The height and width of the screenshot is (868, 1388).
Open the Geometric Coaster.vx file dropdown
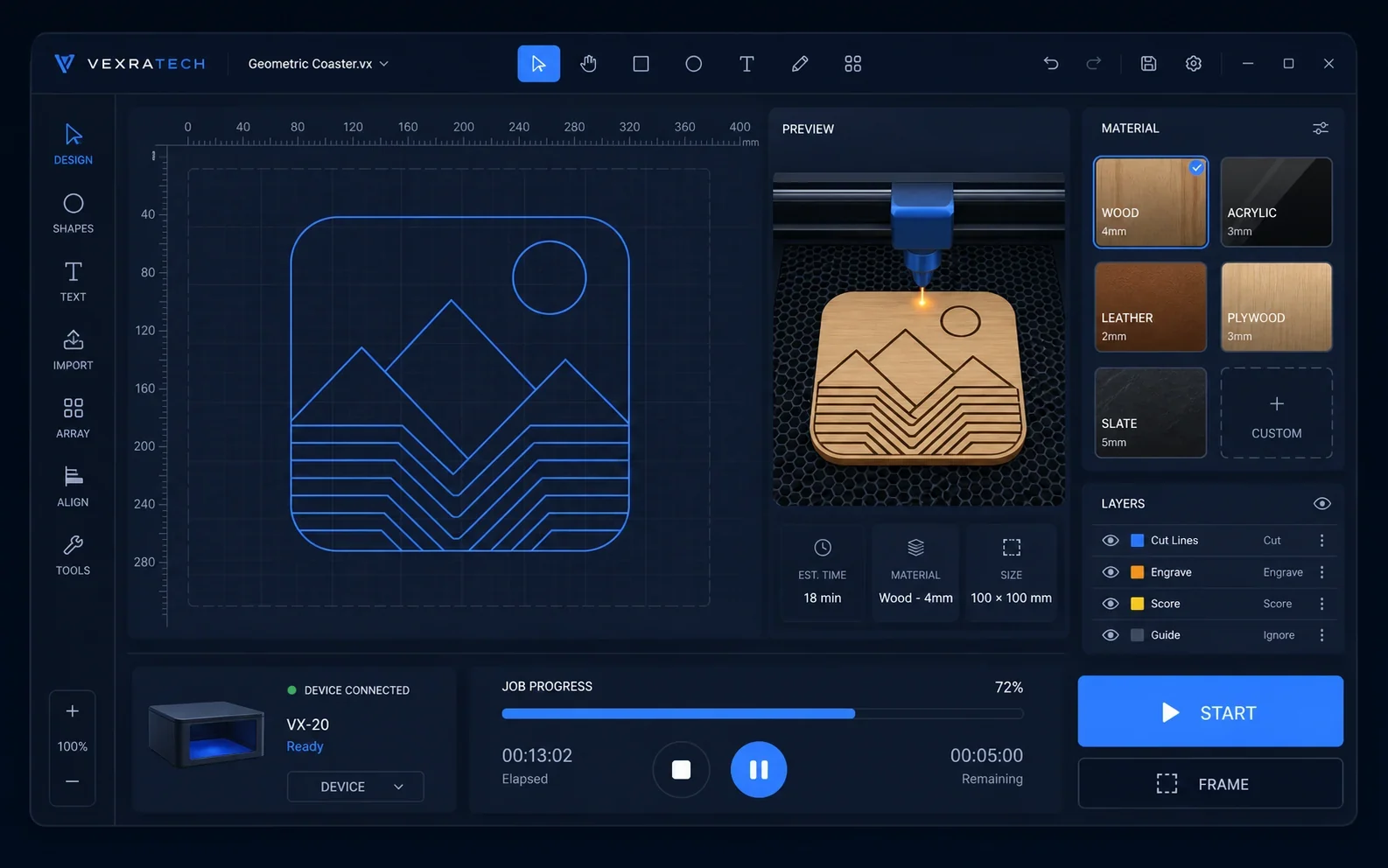click(319, 64)
